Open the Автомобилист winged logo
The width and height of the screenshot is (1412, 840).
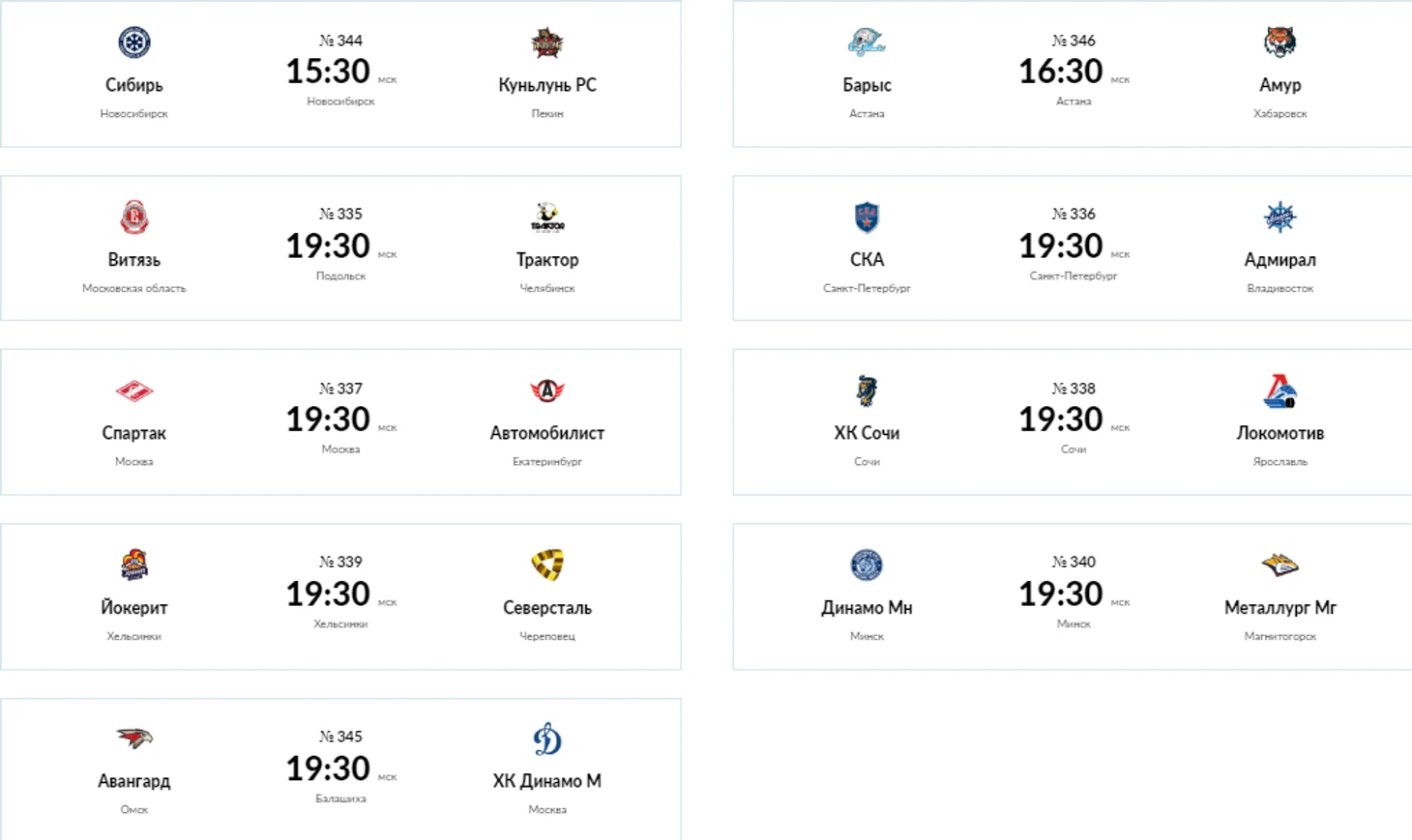[x=547, y=391]
